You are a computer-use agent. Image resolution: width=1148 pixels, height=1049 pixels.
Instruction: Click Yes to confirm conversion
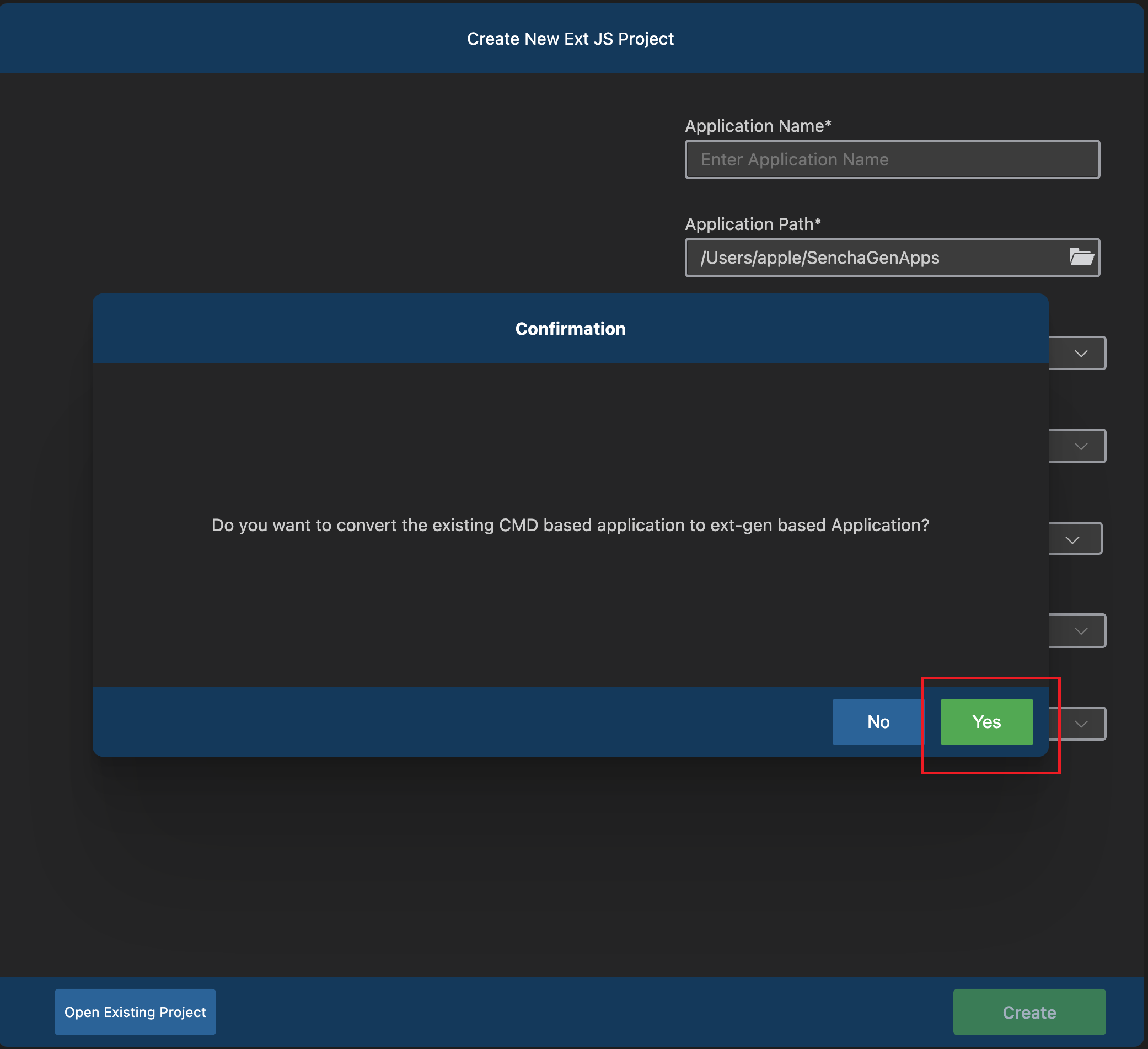click(x=986, y=721)
